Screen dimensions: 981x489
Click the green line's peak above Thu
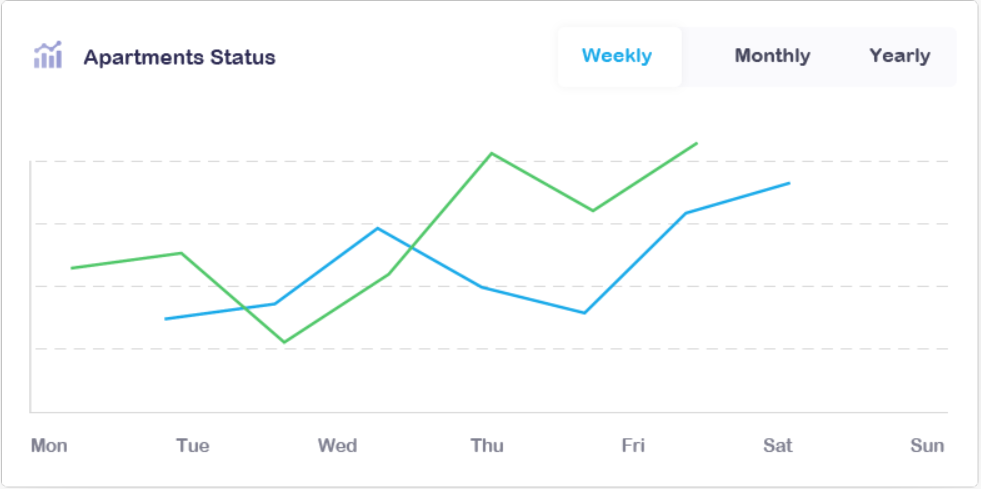click(492, 153)
